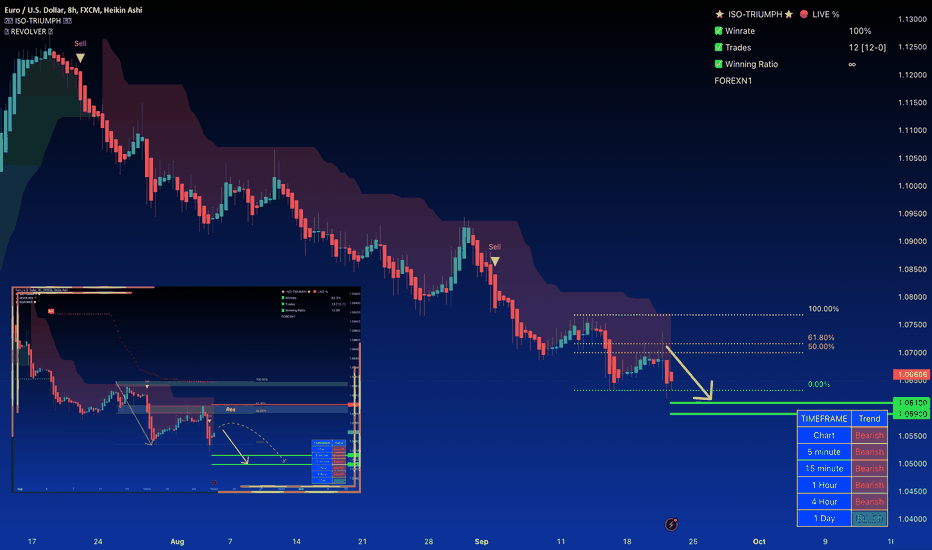
Task: Select the Fibonacci 0.00% level label
Action: point(819,385)
